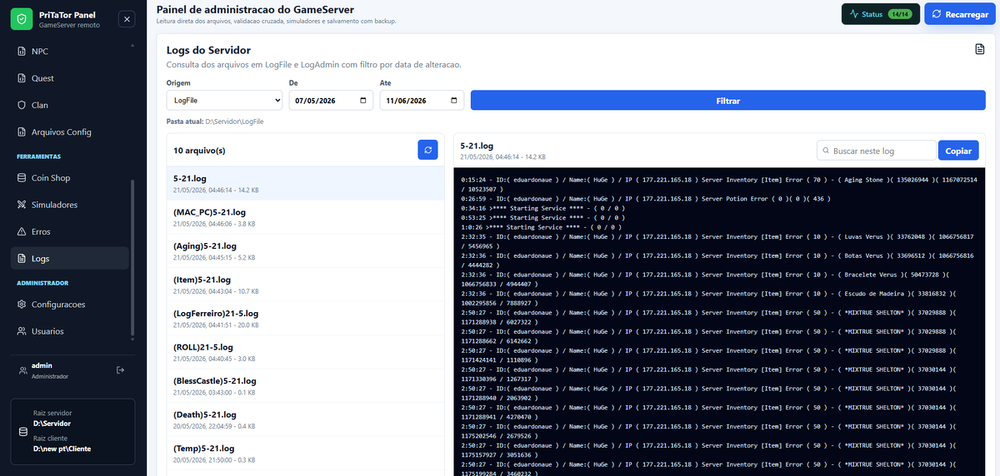Click the Logs file icon in sidebar

pyautogui.click(x=21, y=258)
